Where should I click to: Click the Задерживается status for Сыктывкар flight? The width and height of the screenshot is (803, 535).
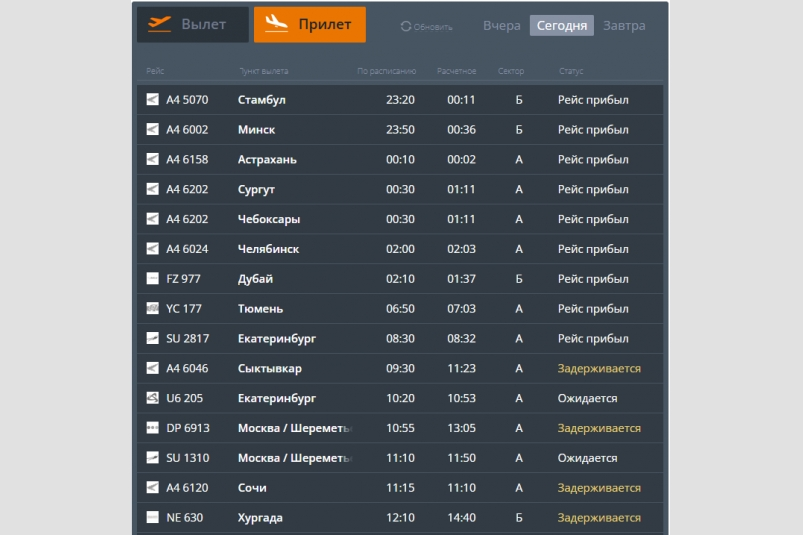pyautogui.click(x=599, y=369)
